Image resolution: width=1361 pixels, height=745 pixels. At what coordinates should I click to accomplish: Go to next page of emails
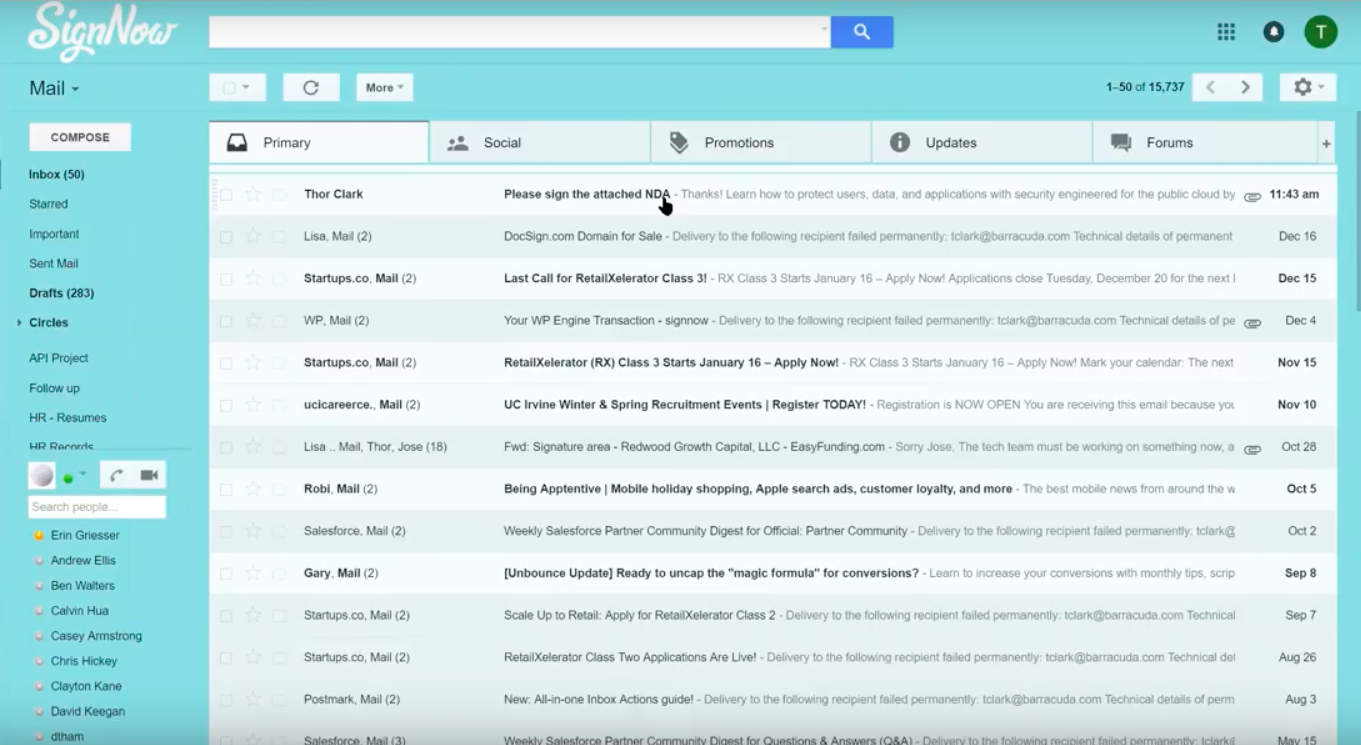click(1245, 88)
